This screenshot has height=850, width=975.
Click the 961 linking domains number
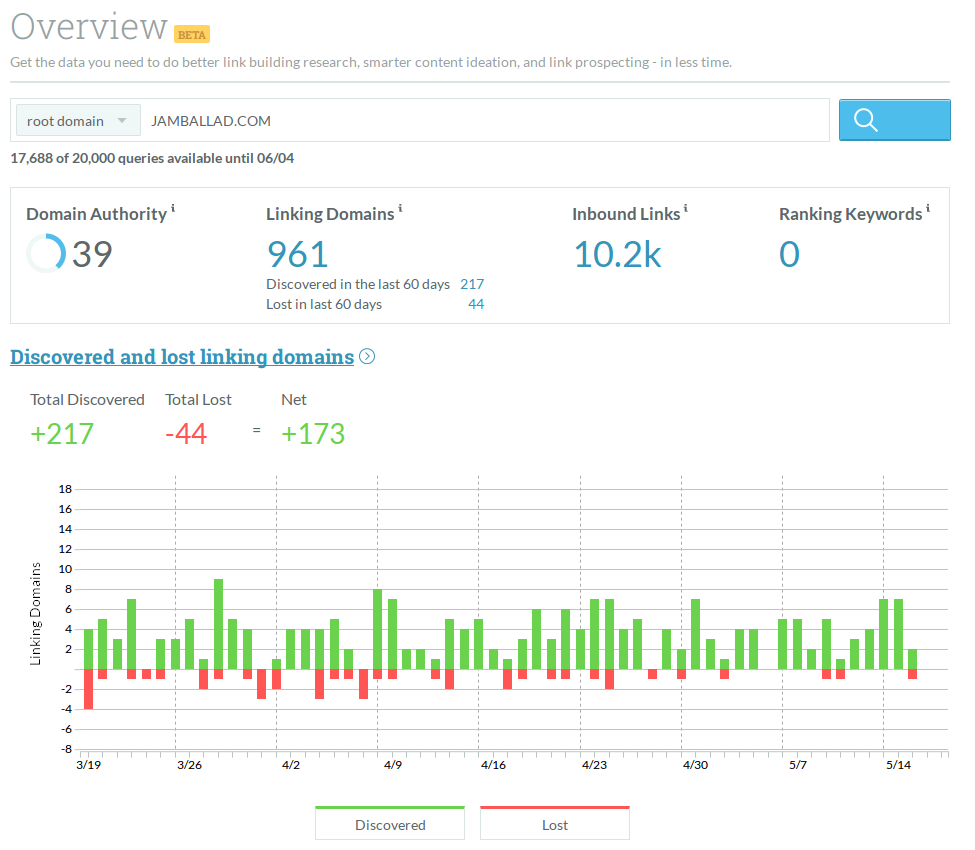[x=297, y=254]
